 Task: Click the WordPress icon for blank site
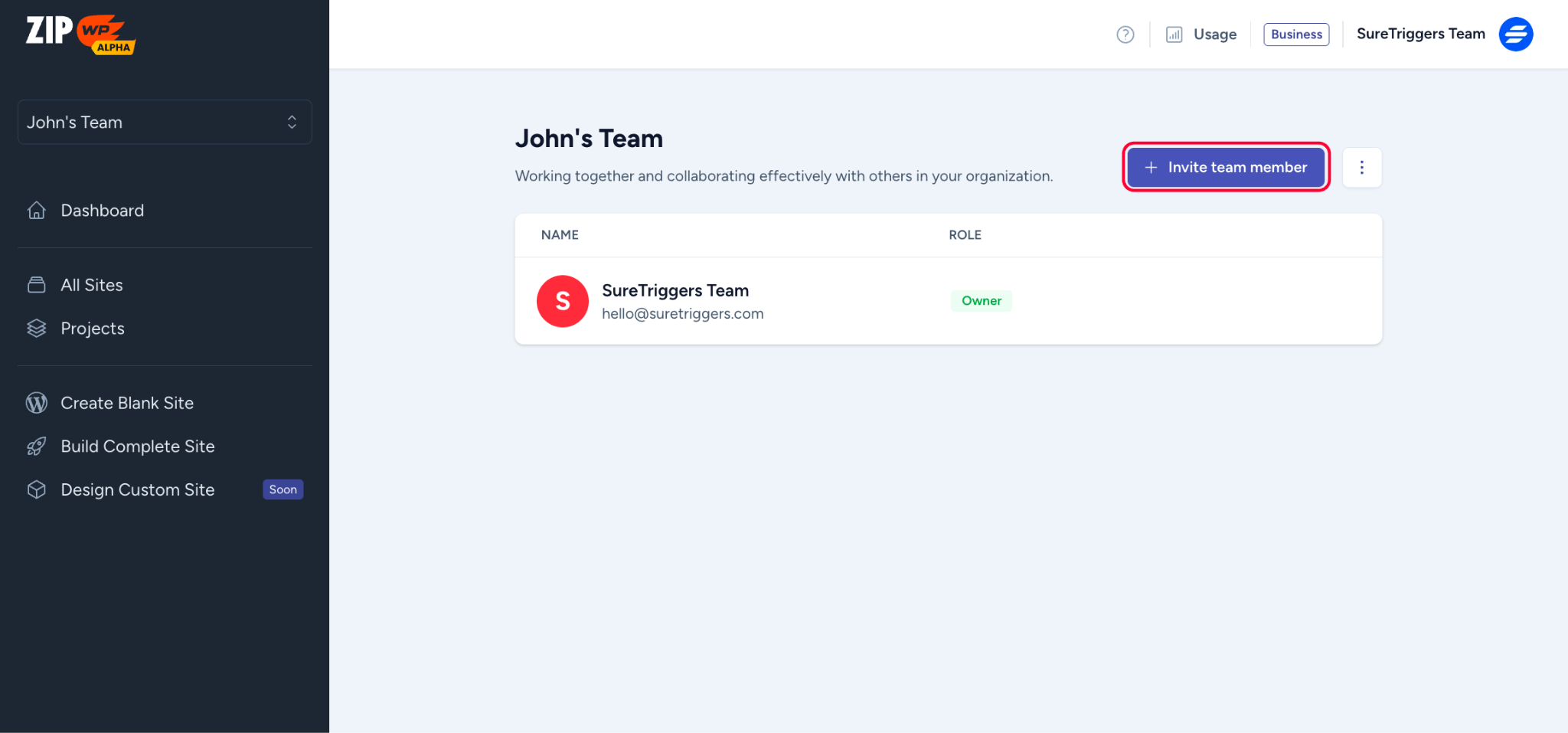pos(37,403)
